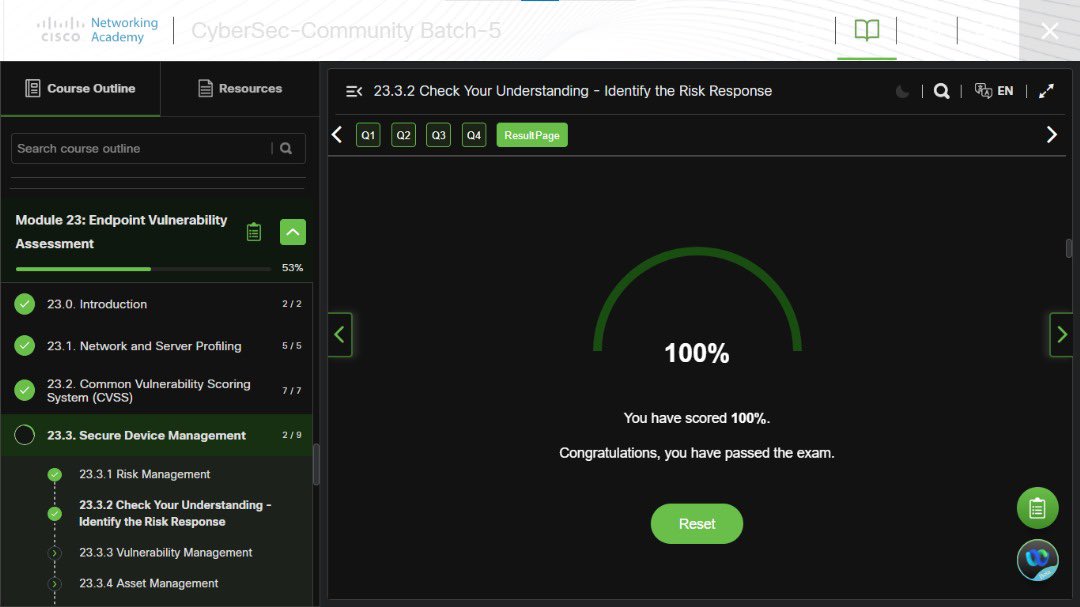Viewport: 1080px width, 607px height.
Task: Open 23.3.4 Asset Management topic
Action: 148,584
